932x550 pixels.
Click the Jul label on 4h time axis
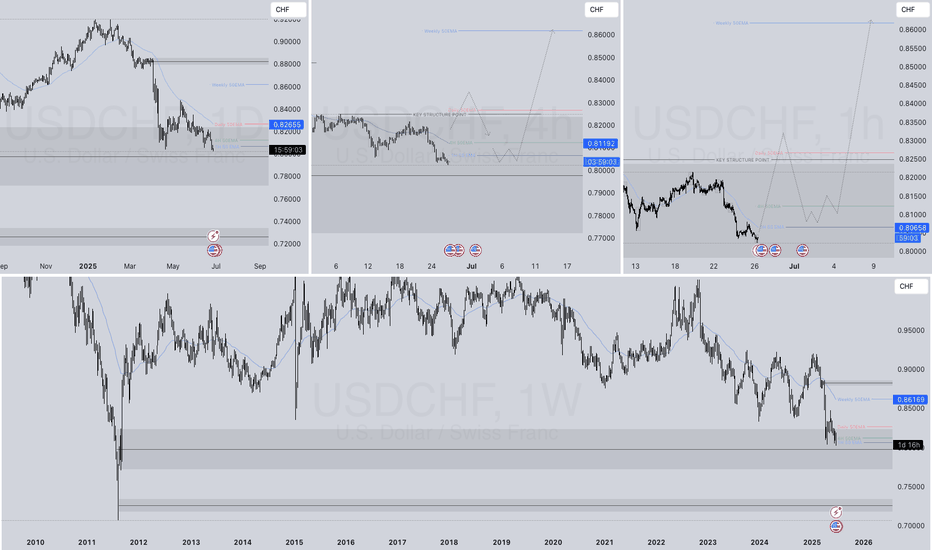click(x=471, y=266)
